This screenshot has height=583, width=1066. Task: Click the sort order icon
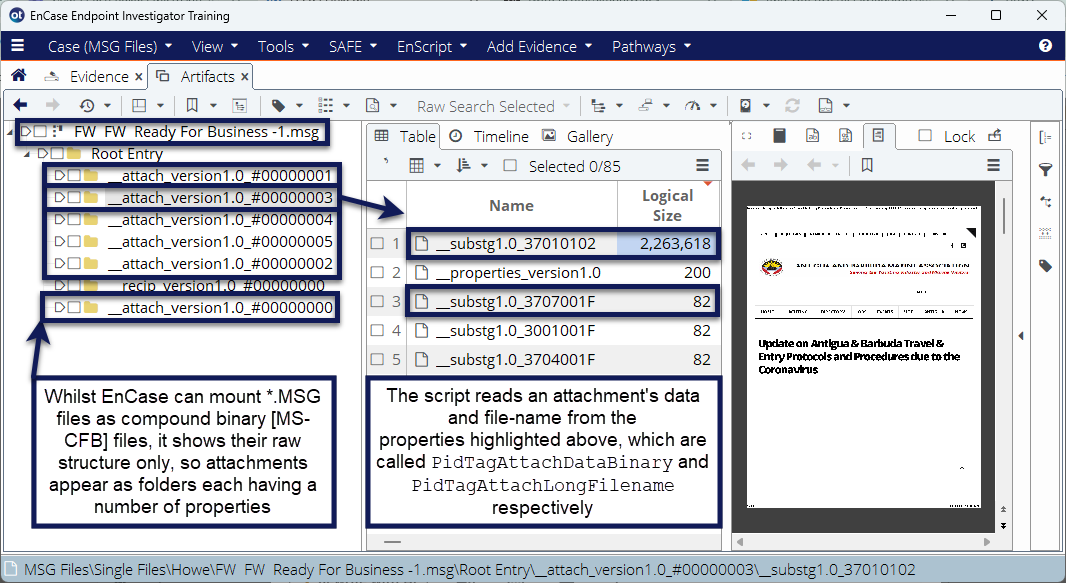tap(464, 166)
